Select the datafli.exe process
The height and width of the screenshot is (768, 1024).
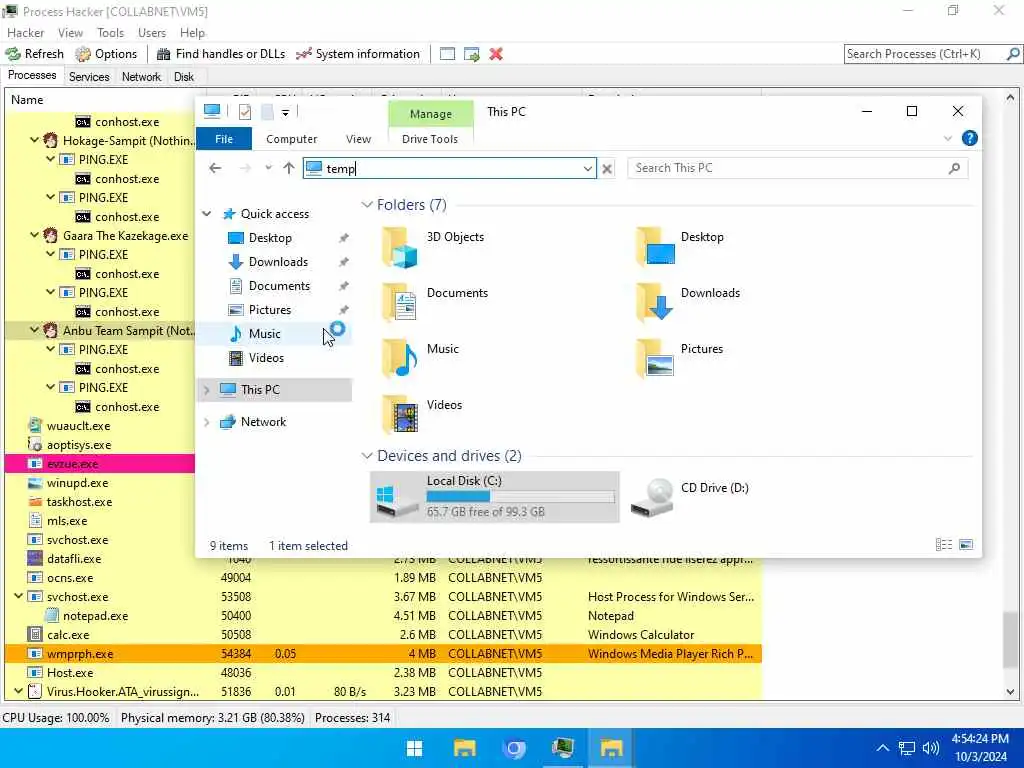(100, 559)
